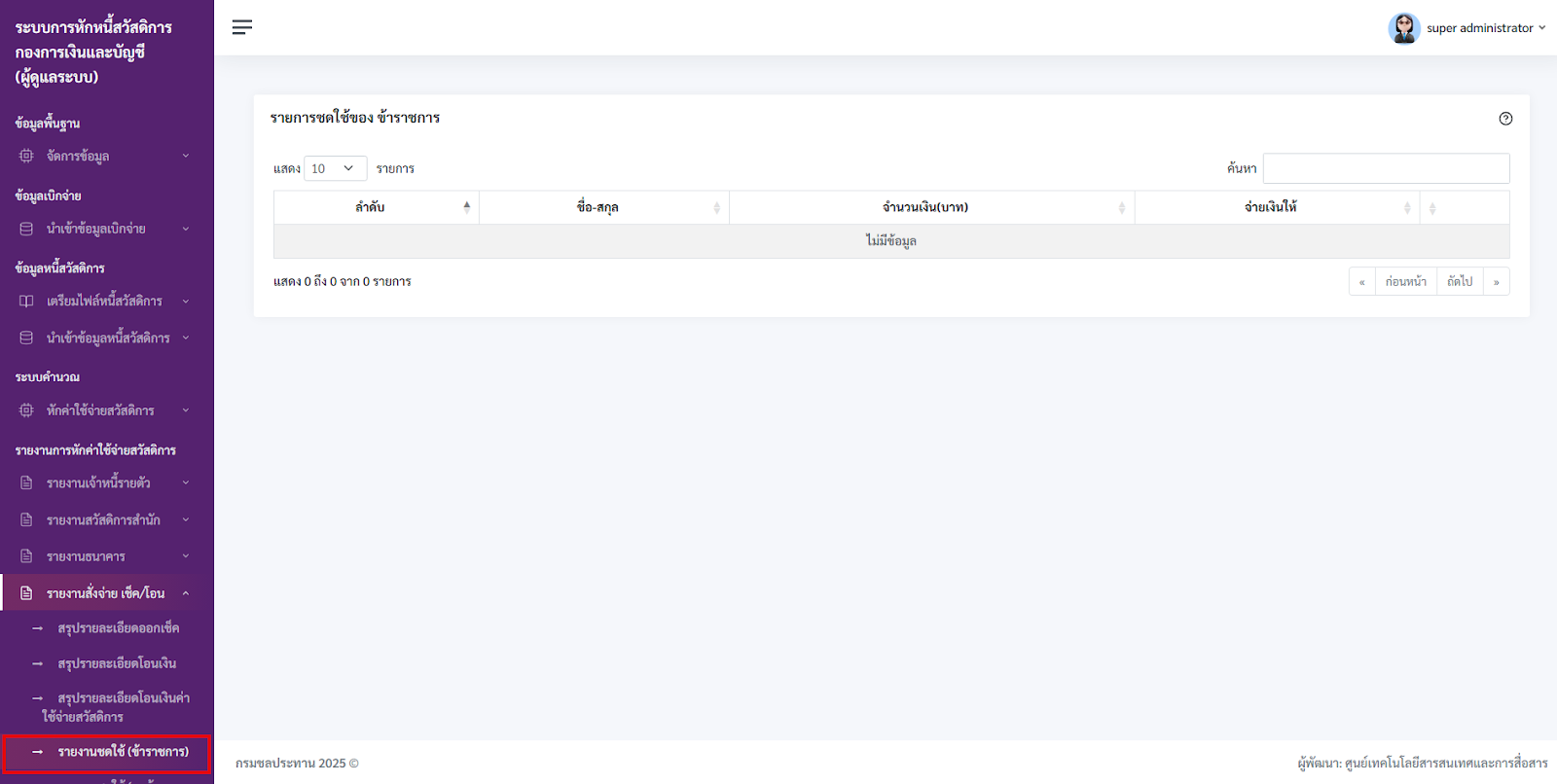Click the จัดการข้อมูล gear icon

26,156
